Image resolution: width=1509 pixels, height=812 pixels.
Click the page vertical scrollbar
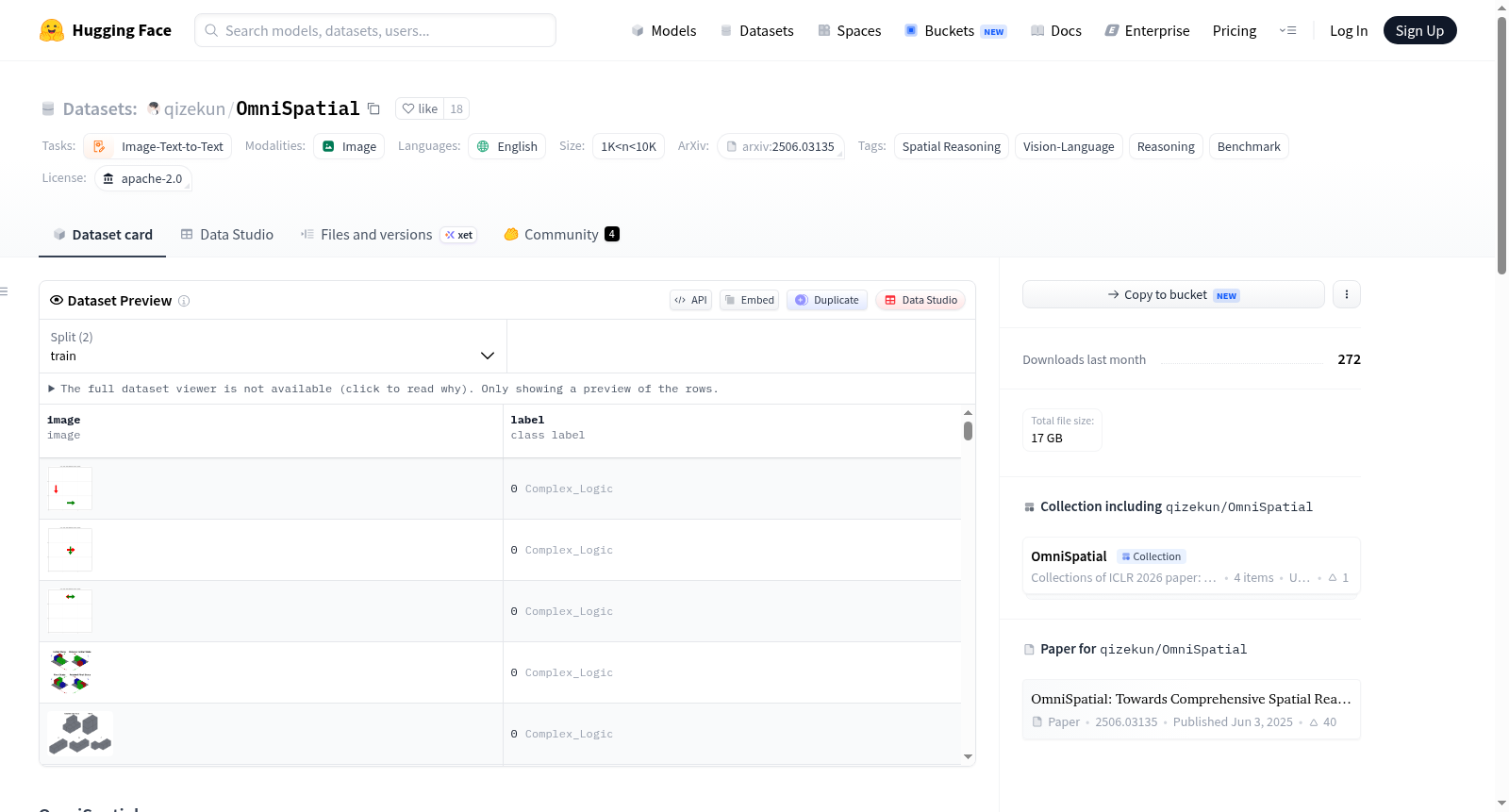[1501, 146]
